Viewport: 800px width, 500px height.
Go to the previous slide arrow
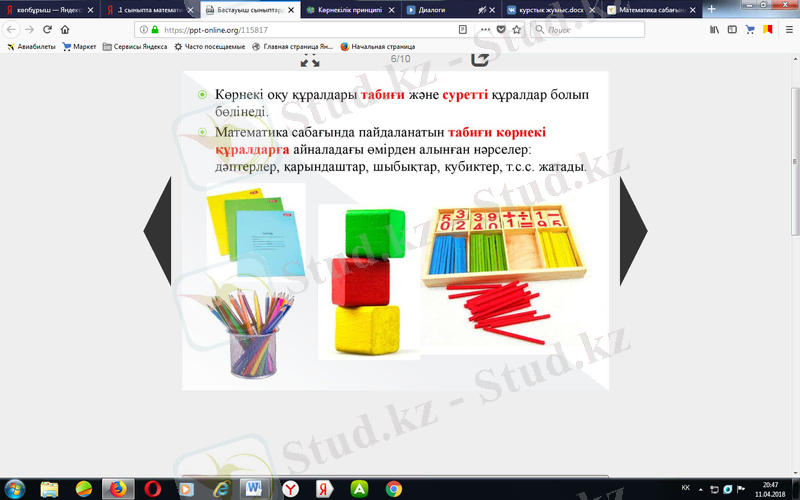click(x=157, y=231)
